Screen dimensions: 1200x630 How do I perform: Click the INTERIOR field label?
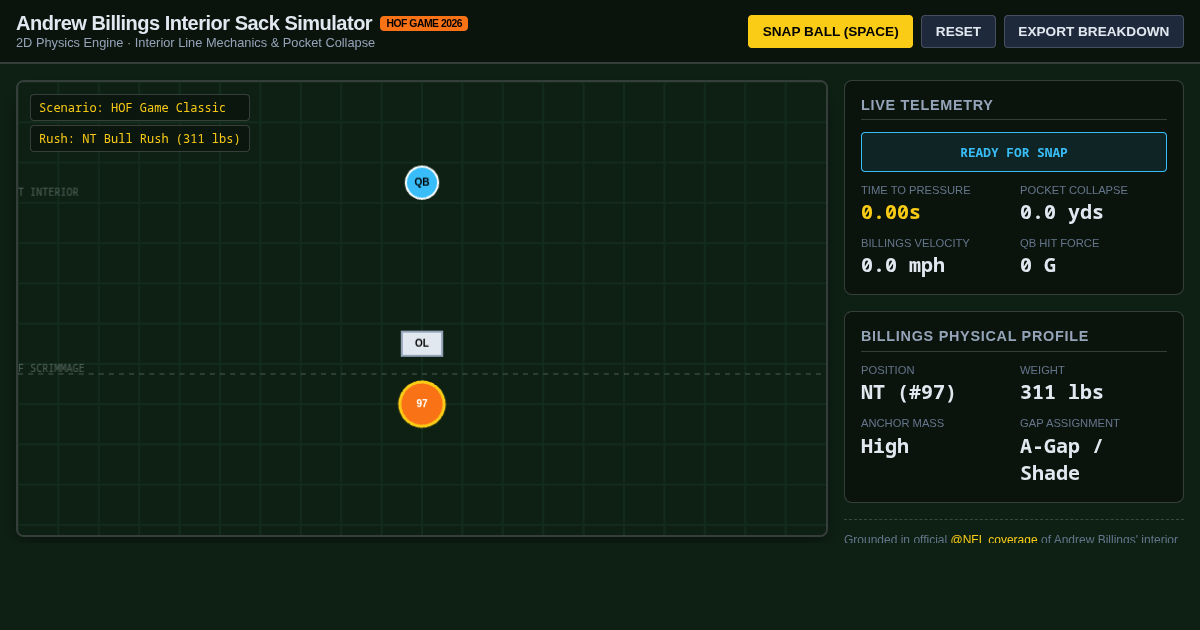(49, 192)
